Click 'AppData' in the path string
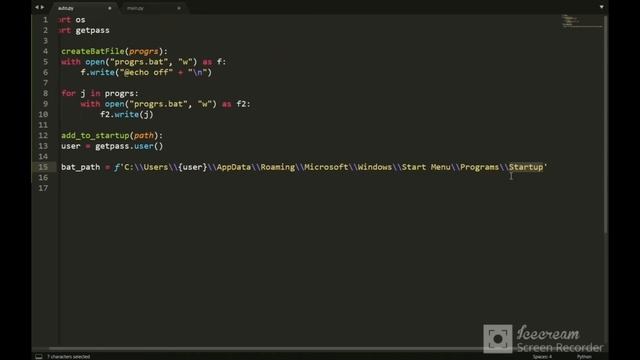Screen dimensions: 640x360 [233, 167]
